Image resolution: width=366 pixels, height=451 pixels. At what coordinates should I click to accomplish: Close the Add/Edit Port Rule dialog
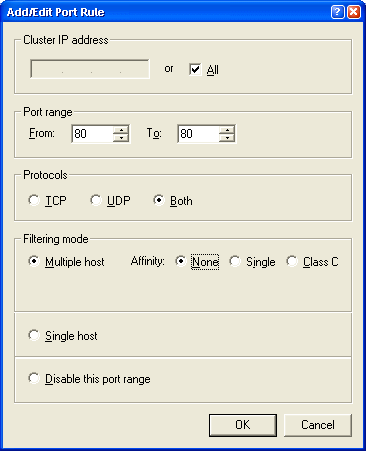[x=354, y=12]
